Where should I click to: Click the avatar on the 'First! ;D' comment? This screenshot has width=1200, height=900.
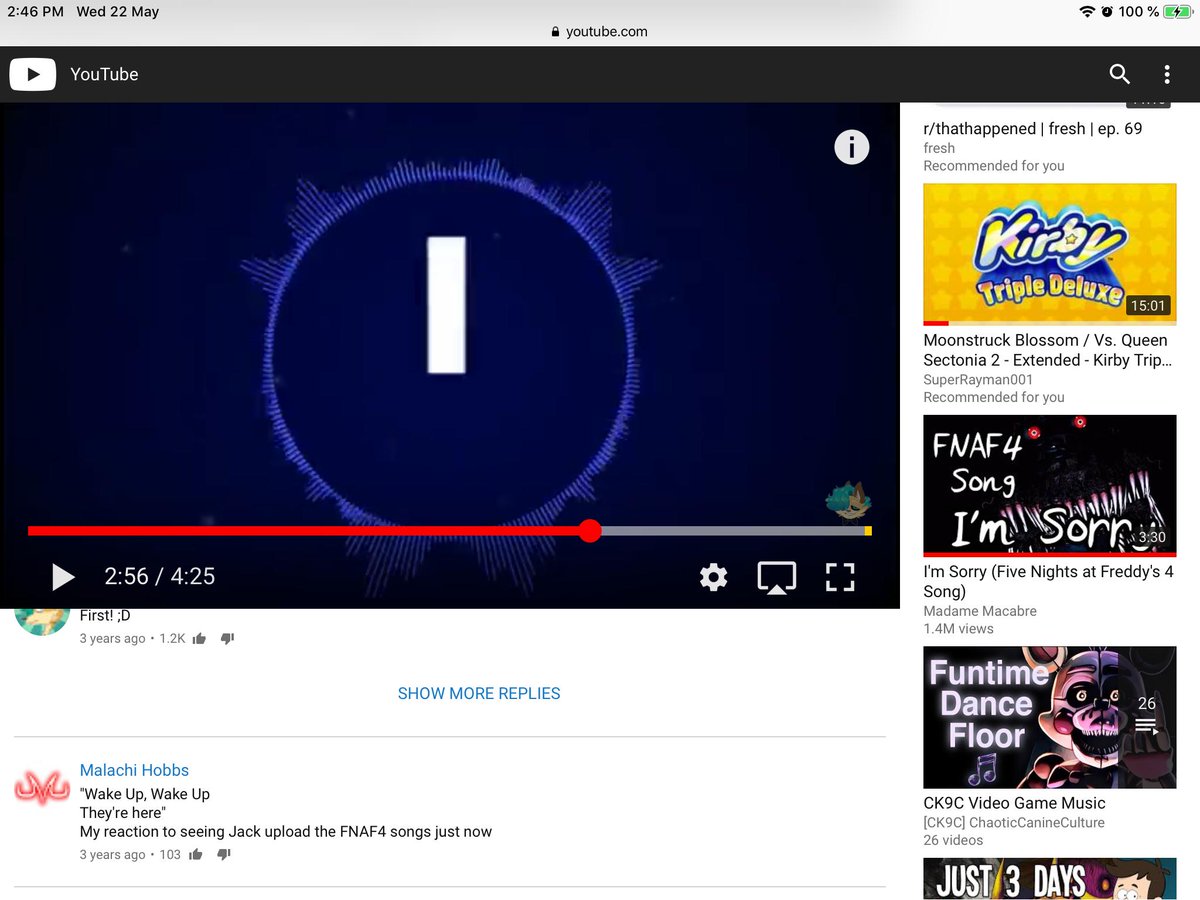[42, 620]
